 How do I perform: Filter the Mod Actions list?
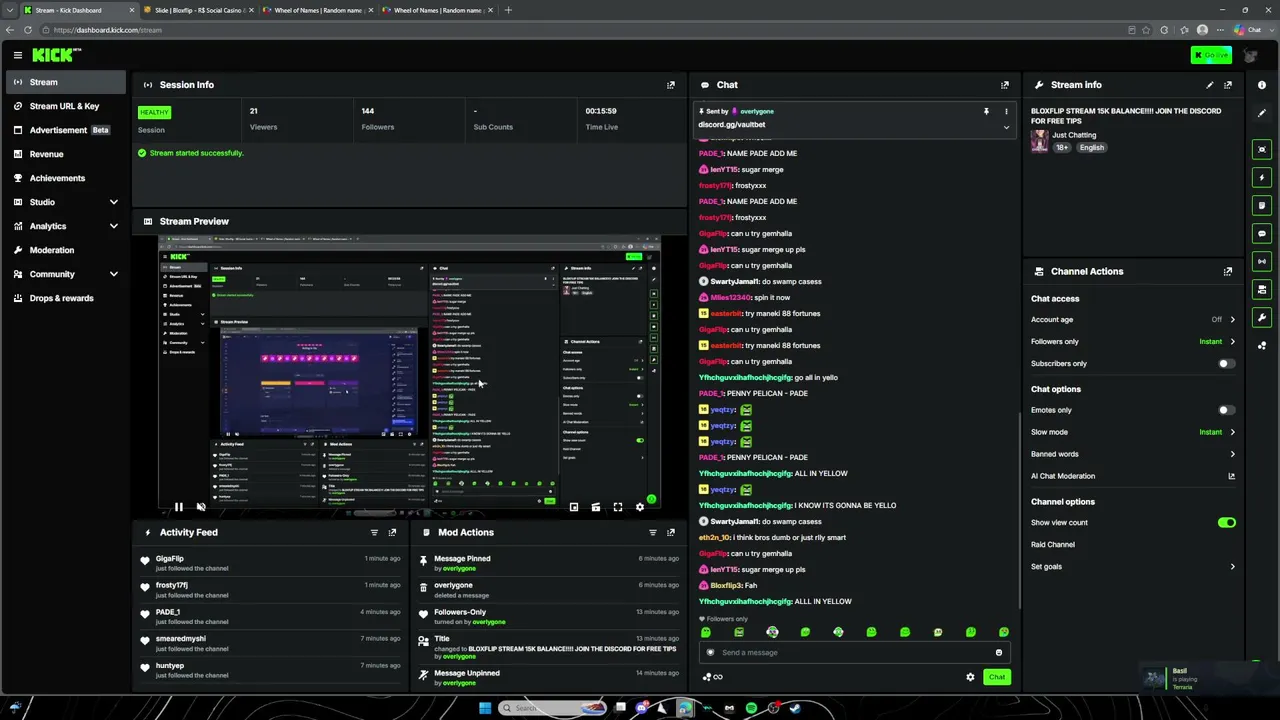653,532
